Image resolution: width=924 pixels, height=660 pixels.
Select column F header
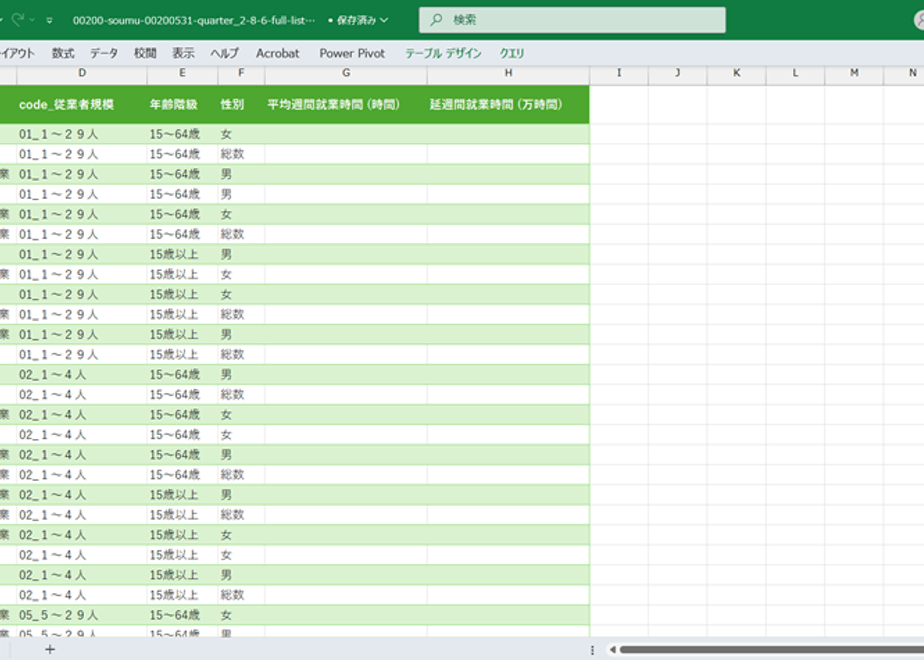(241, 73)
